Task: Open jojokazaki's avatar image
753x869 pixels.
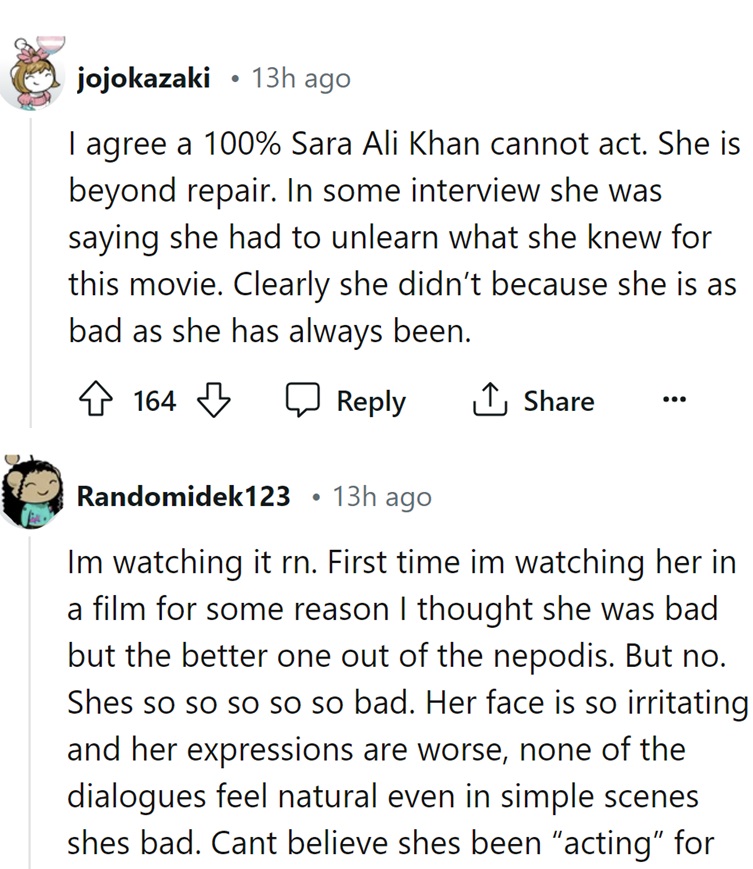Action: 32,73
